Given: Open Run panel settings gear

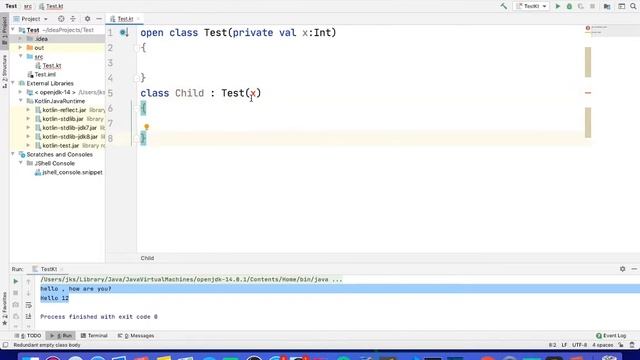Looking at the screenshot, I should coord(622,269).
